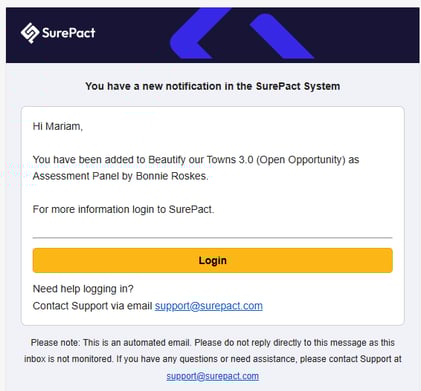421x391 pixels.
Task: Click the 'Beautify our Towns 3.0' text
Action: tap(201, 160)
